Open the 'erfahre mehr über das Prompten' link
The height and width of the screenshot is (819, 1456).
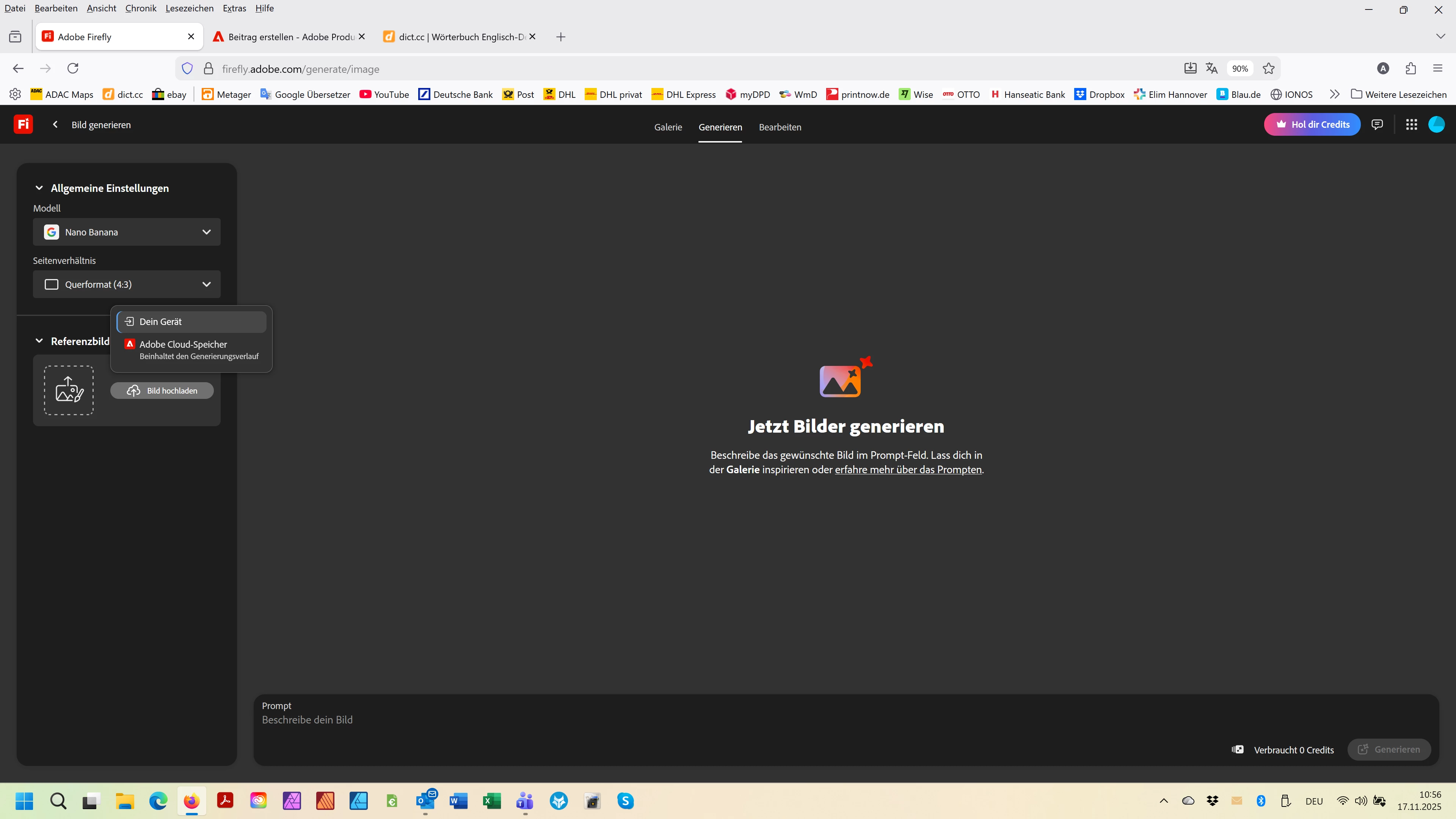[908, 470]
